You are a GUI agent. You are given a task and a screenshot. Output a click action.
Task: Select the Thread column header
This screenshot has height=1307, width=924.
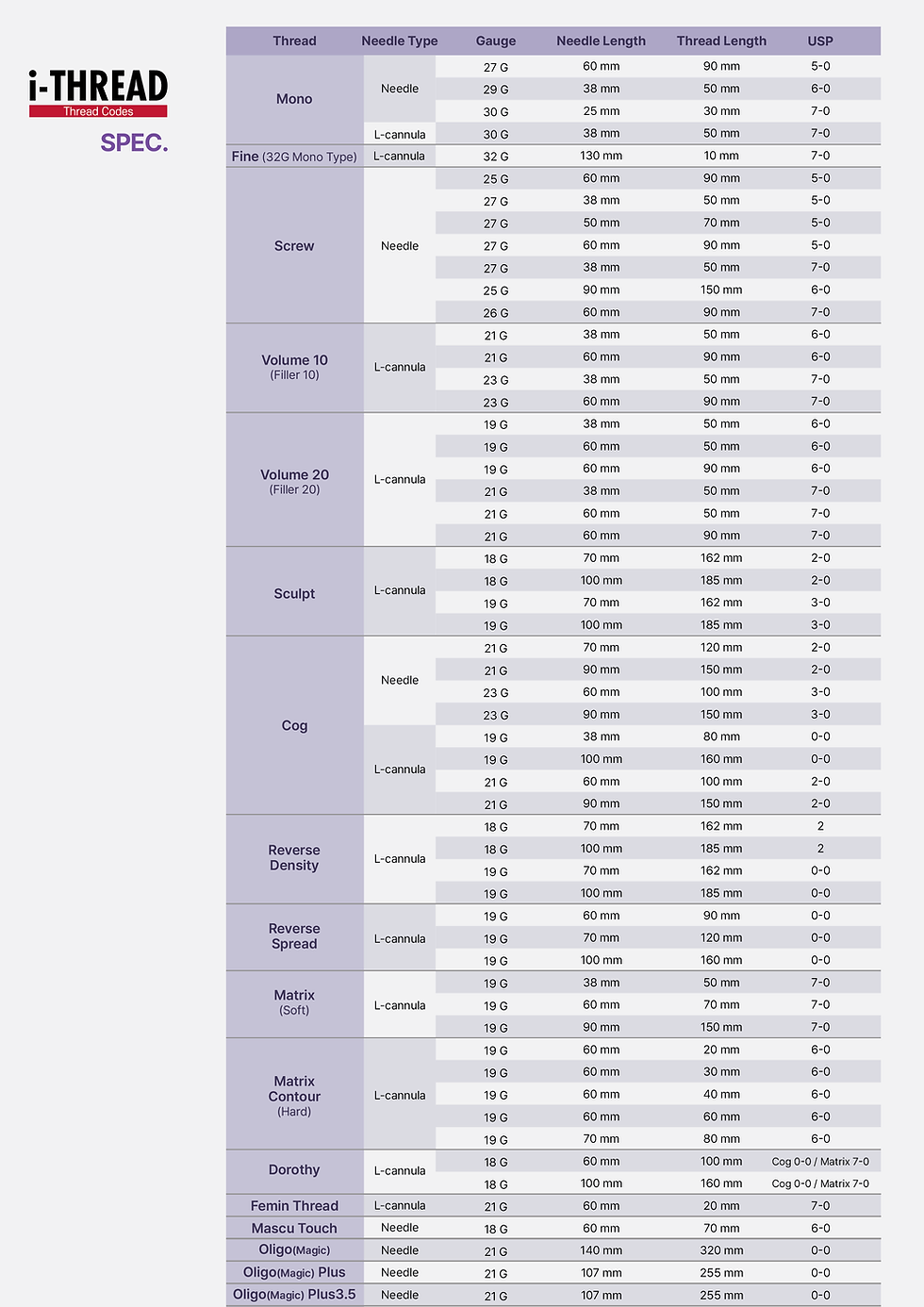point(294,41)
